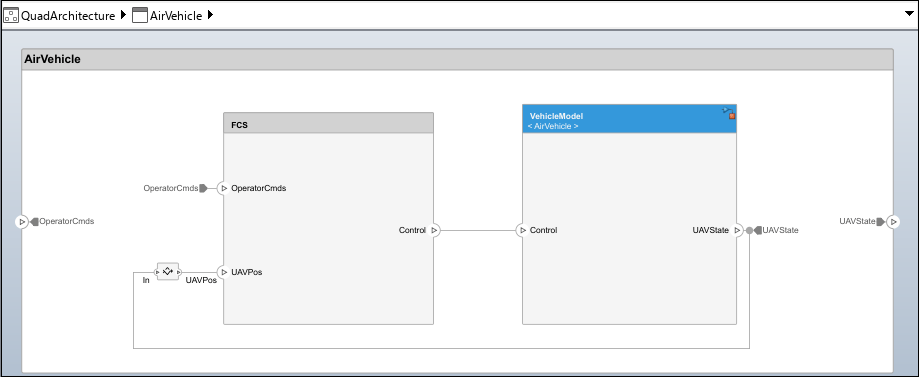Click the UAVPos label under the adapter output

tap(201, 280)
